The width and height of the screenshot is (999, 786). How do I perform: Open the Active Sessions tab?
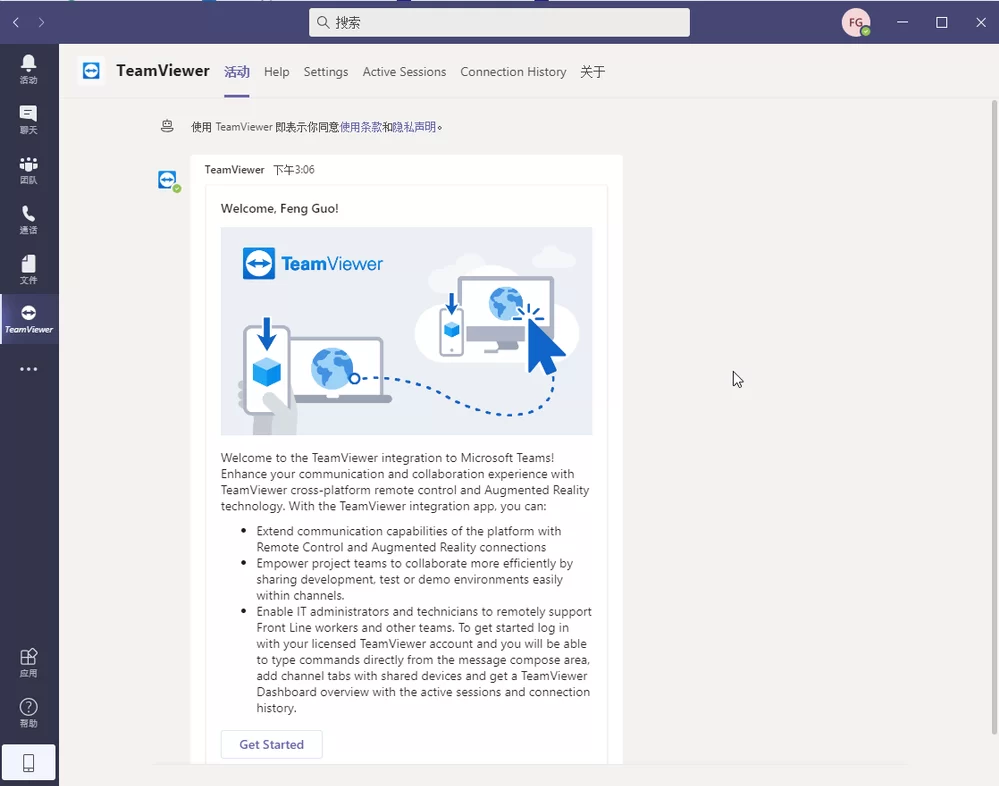tap(404, 72)
